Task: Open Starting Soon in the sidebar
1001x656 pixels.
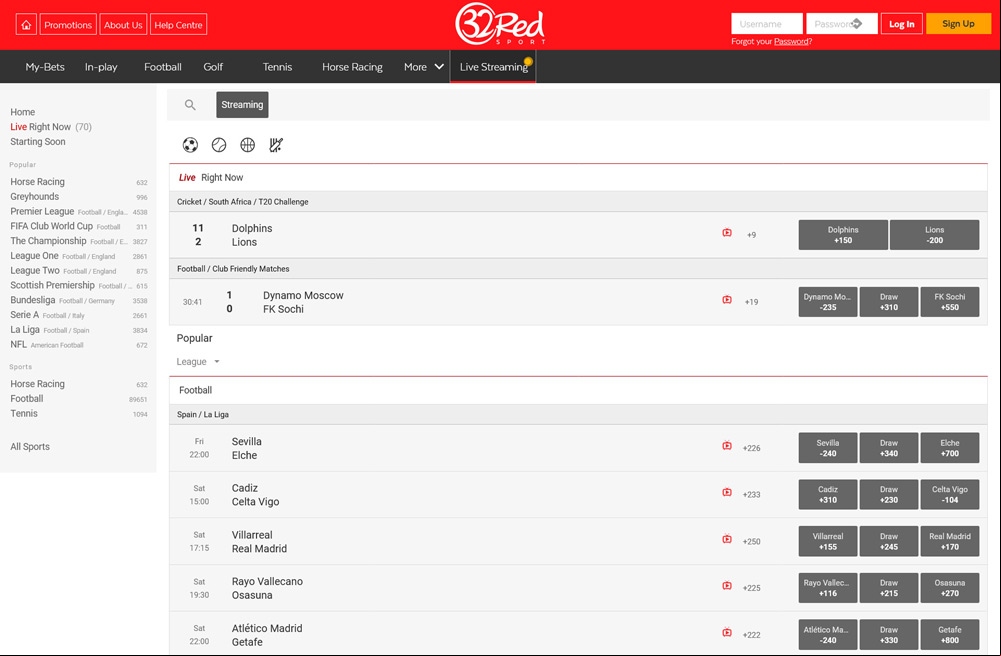Action: tap(38, 142)
